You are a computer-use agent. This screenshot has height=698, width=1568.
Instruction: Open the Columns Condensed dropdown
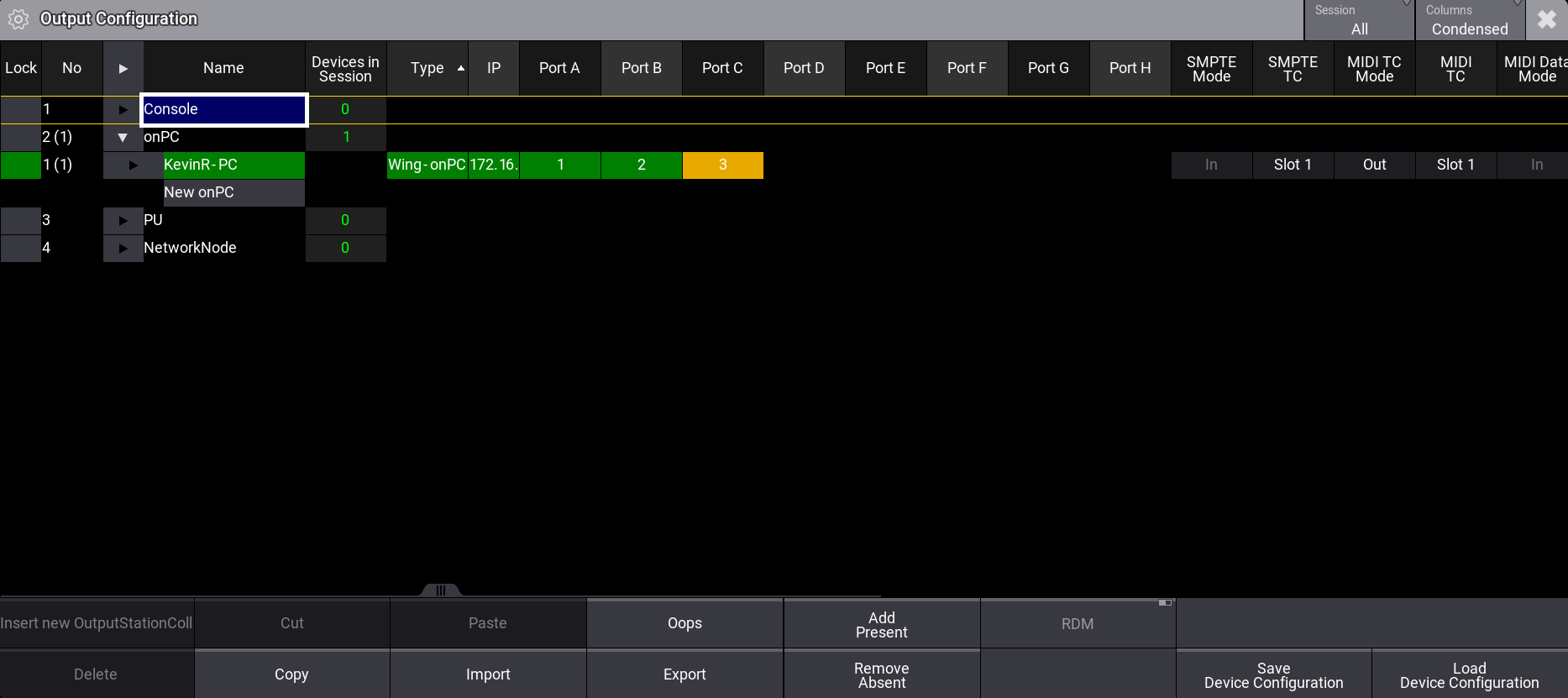point(1469,20)
